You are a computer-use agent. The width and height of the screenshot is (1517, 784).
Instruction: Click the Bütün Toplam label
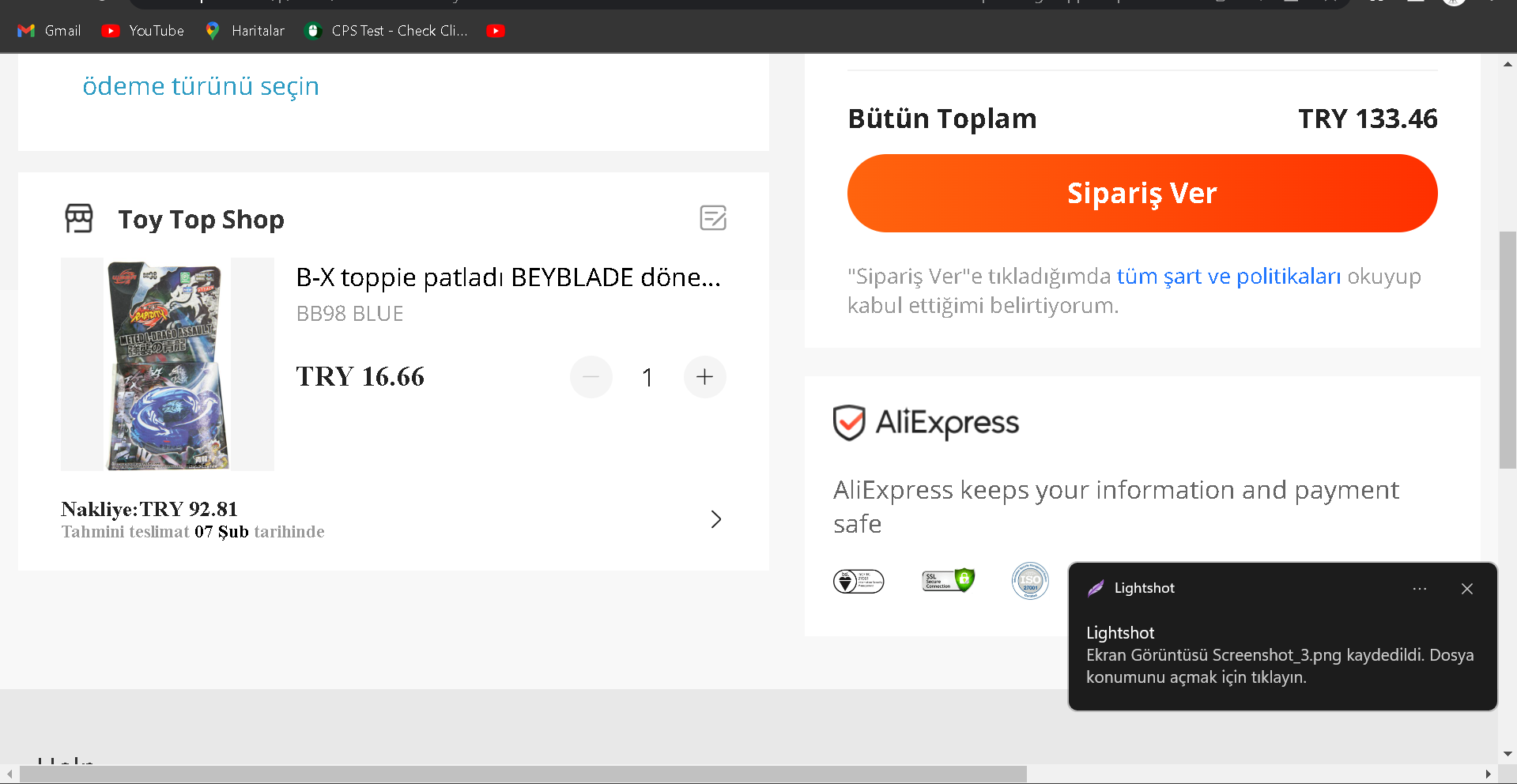pyautogui.click(x=942, y=119)
